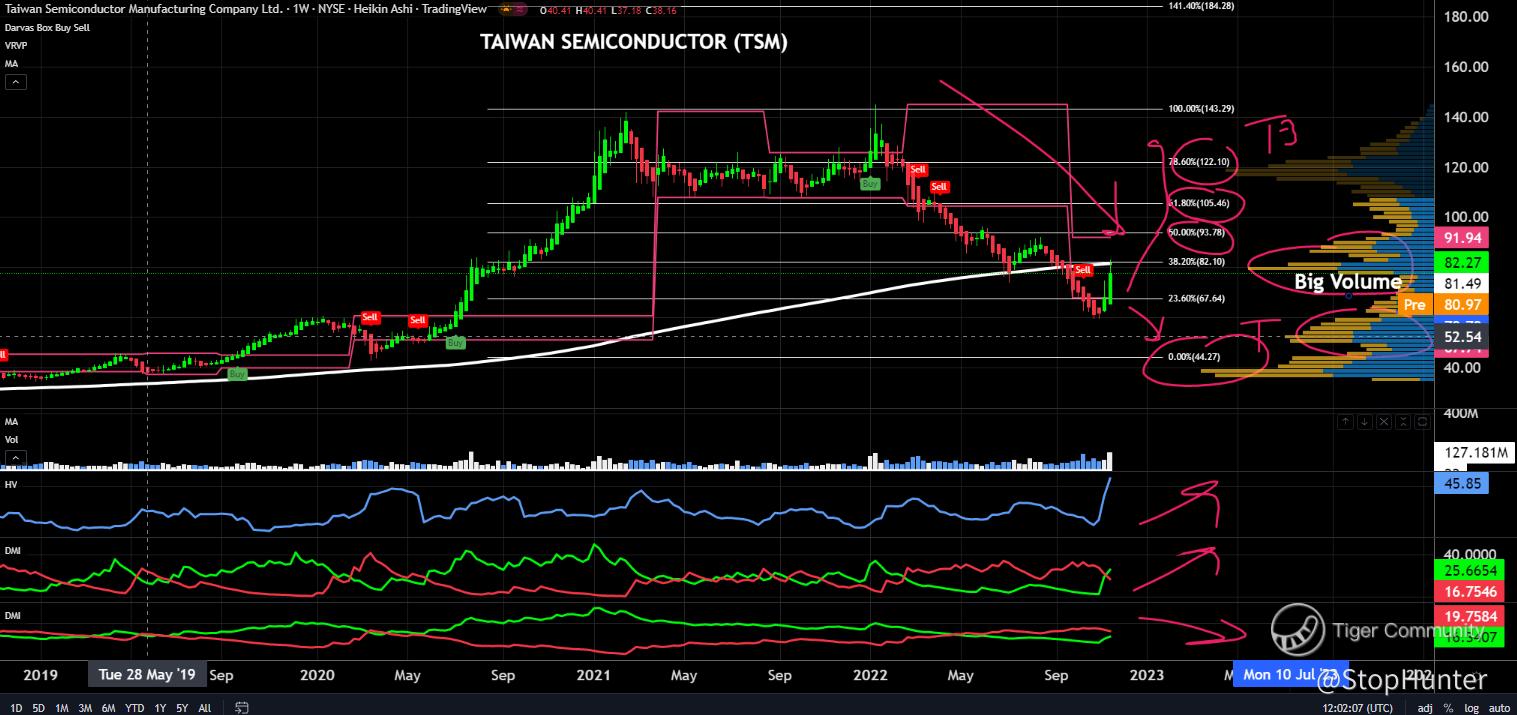The width and height of the screenshot is (1517, 715).
Task: Click the 141.40%(184.28) Fibonacci extension label
Action: pos(1201,6)
